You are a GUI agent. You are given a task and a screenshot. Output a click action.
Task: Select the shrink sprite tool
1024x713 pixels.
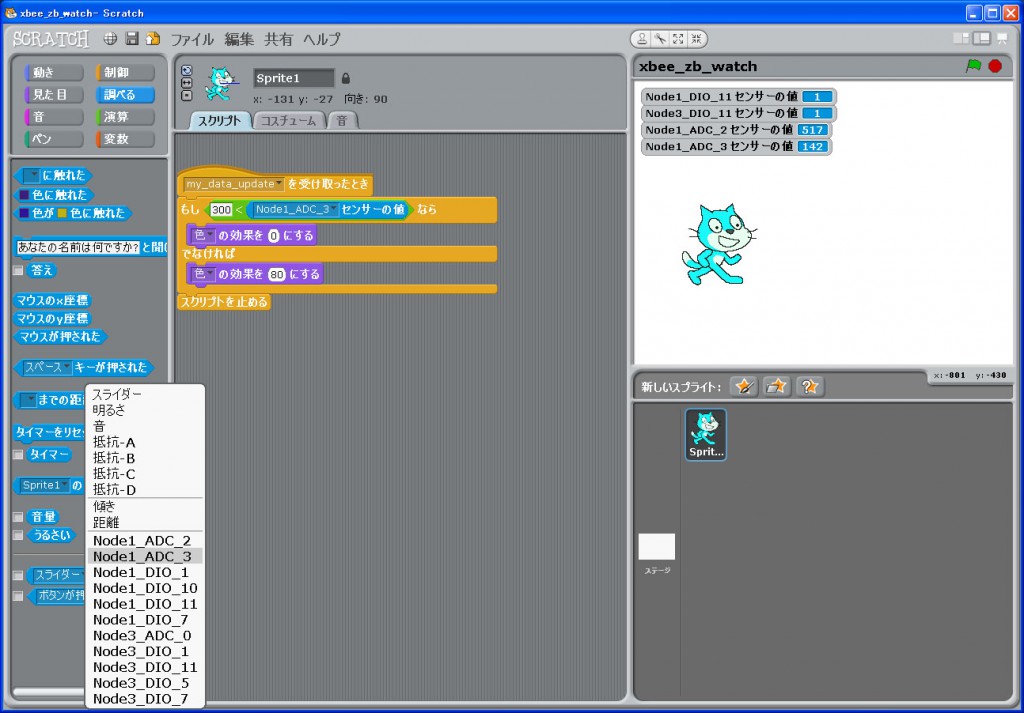(696, 39)
